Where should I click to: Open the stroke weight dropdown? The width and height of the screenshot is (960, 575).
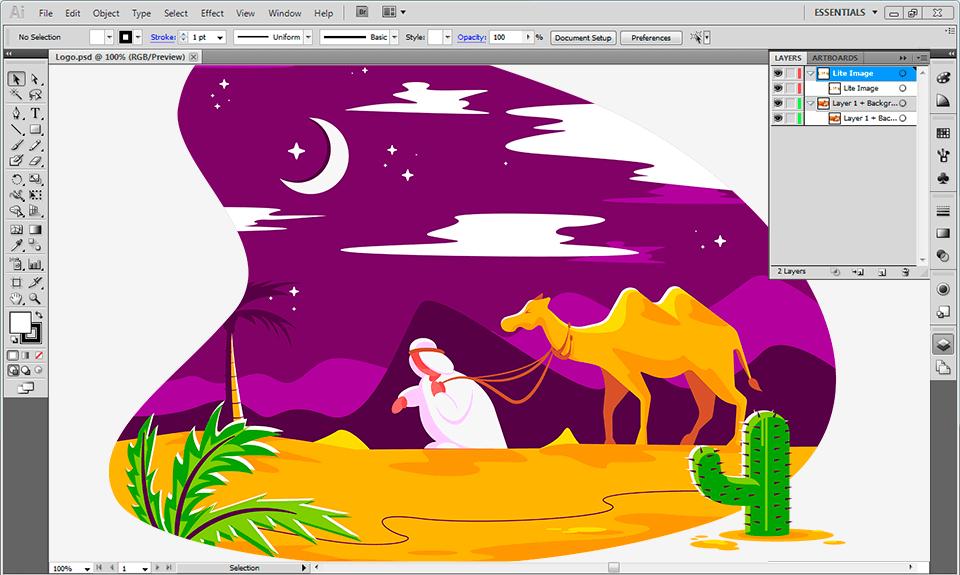(220, 37)
